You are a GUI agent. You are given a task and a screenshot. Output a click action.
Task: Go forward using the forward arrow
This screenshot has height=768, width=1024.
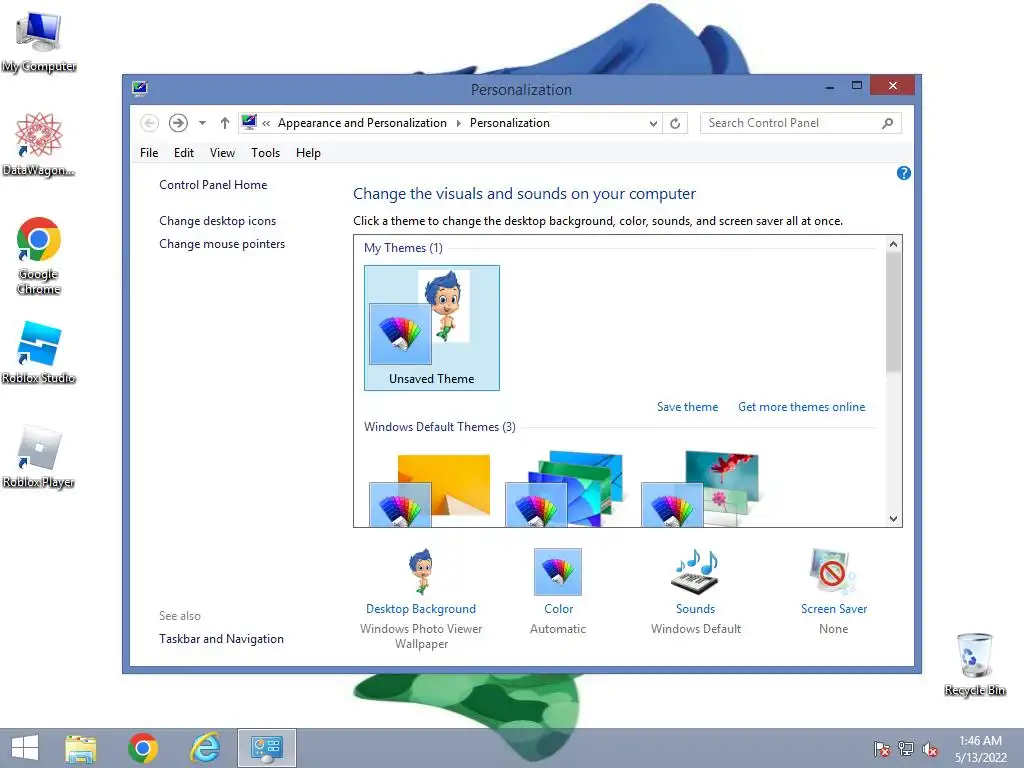click(178, 123)
